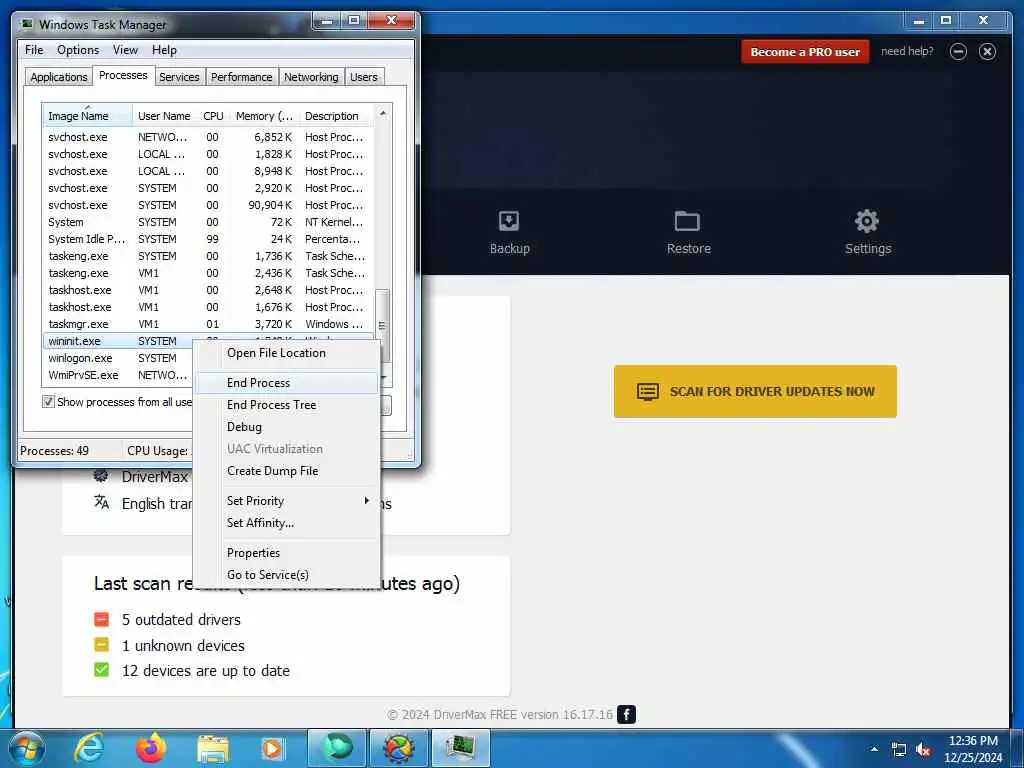
Task: Click the DriverMax round minimize icon
Action: (x=958, y=52)
